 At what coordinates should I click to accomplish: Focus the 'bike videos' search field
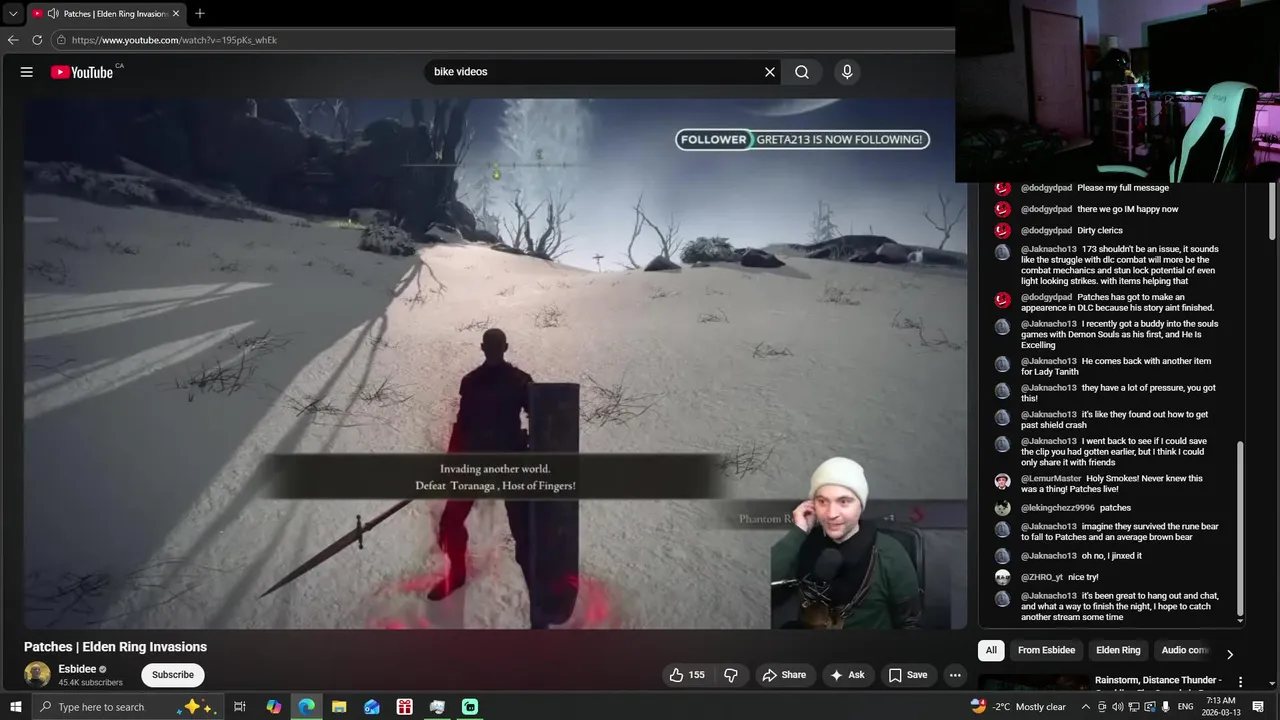pyautogui.click(x=595, y=72)
